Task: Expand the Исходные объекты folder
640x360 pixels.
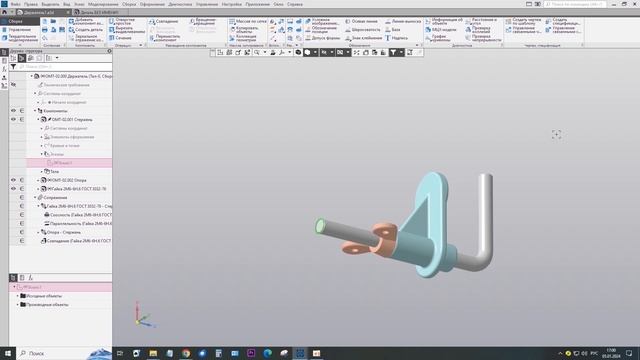Action: (18, 296)
